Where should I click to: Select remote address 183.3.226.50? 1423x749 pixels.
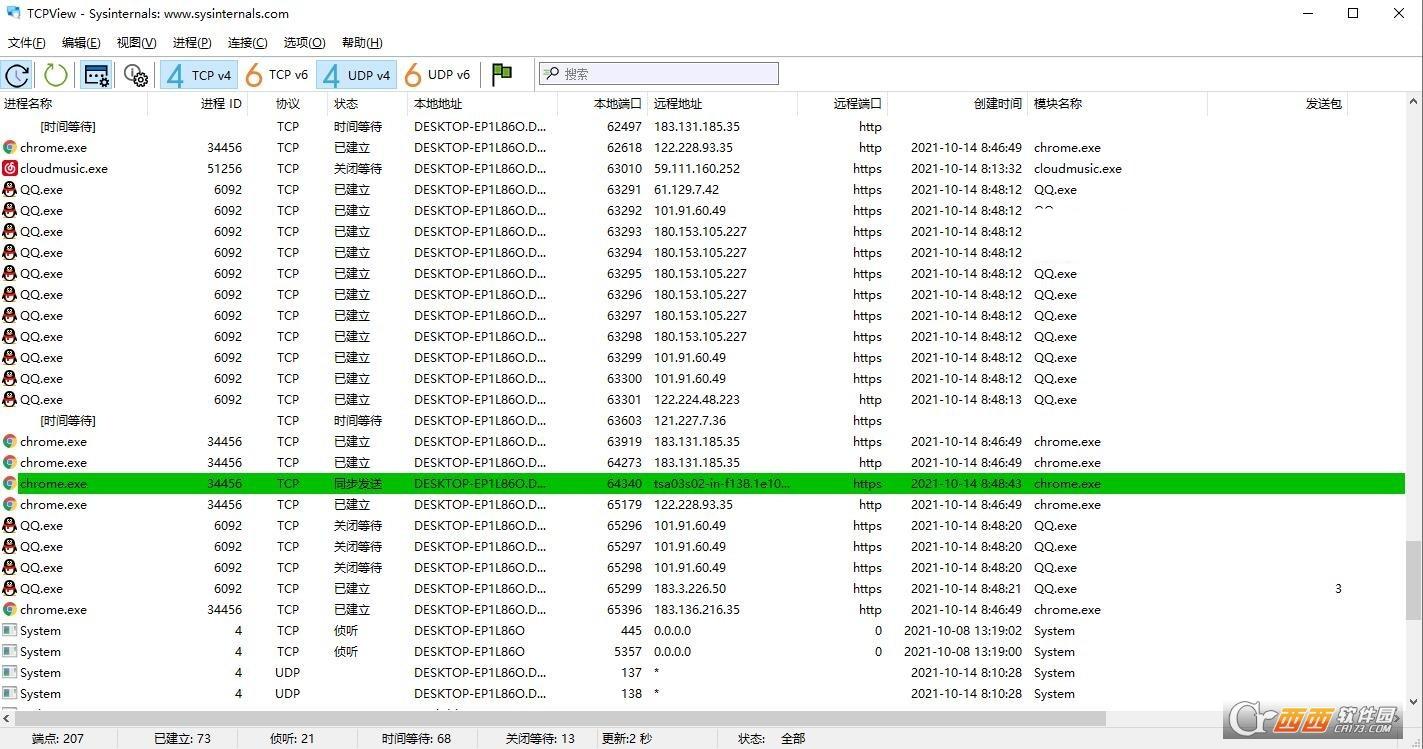(x=690, y=589)
